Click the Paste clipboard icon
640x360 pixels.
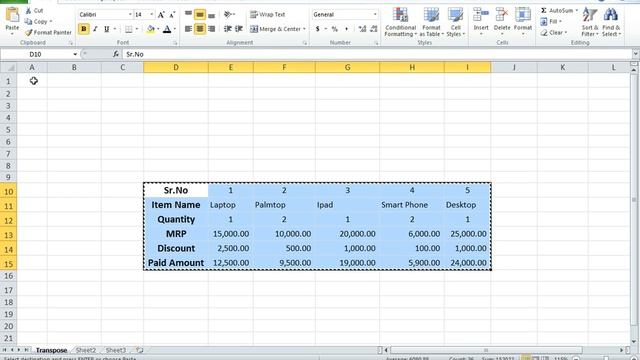12,15
